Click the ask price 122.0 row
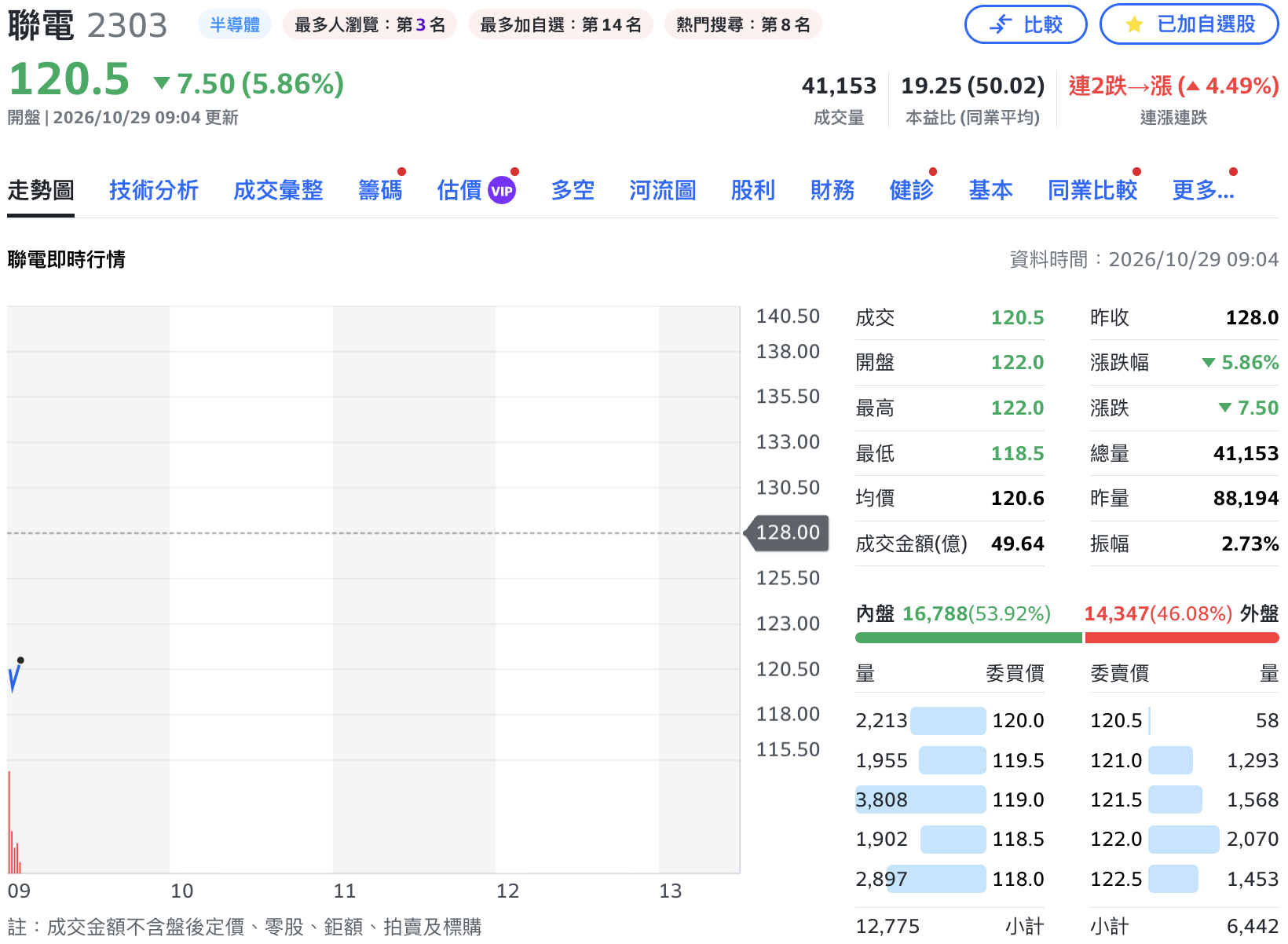The image size is (1288, 944). [1184, 839]
